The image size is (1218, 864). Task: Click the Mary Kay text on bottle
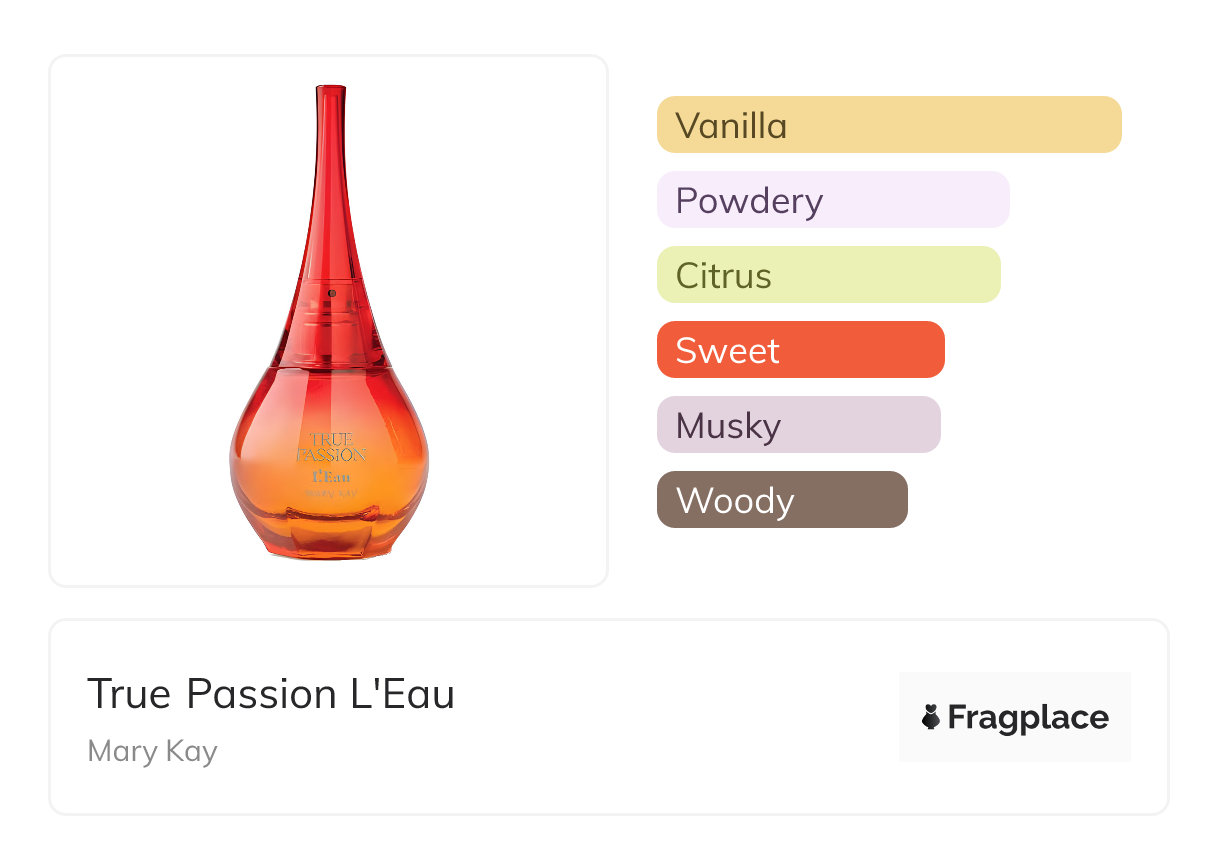coord(330,492)
